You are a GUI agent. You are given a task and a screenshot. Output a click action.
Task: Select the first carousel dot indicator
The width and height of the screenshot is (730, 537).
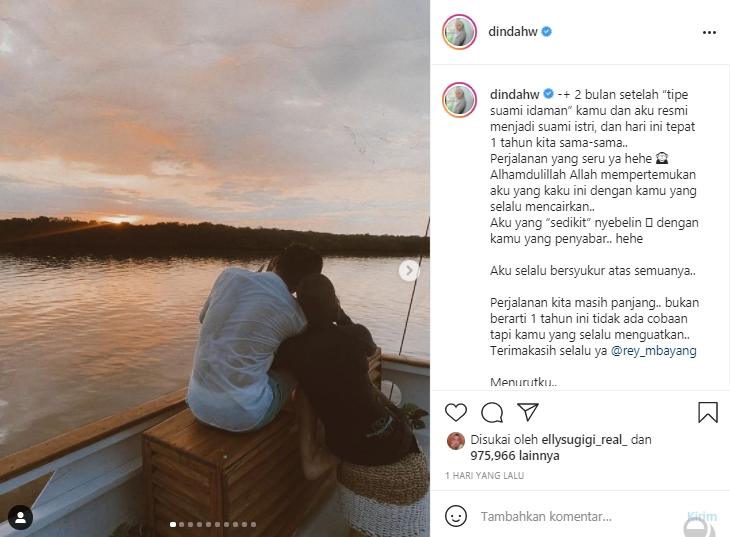(173, 524)
